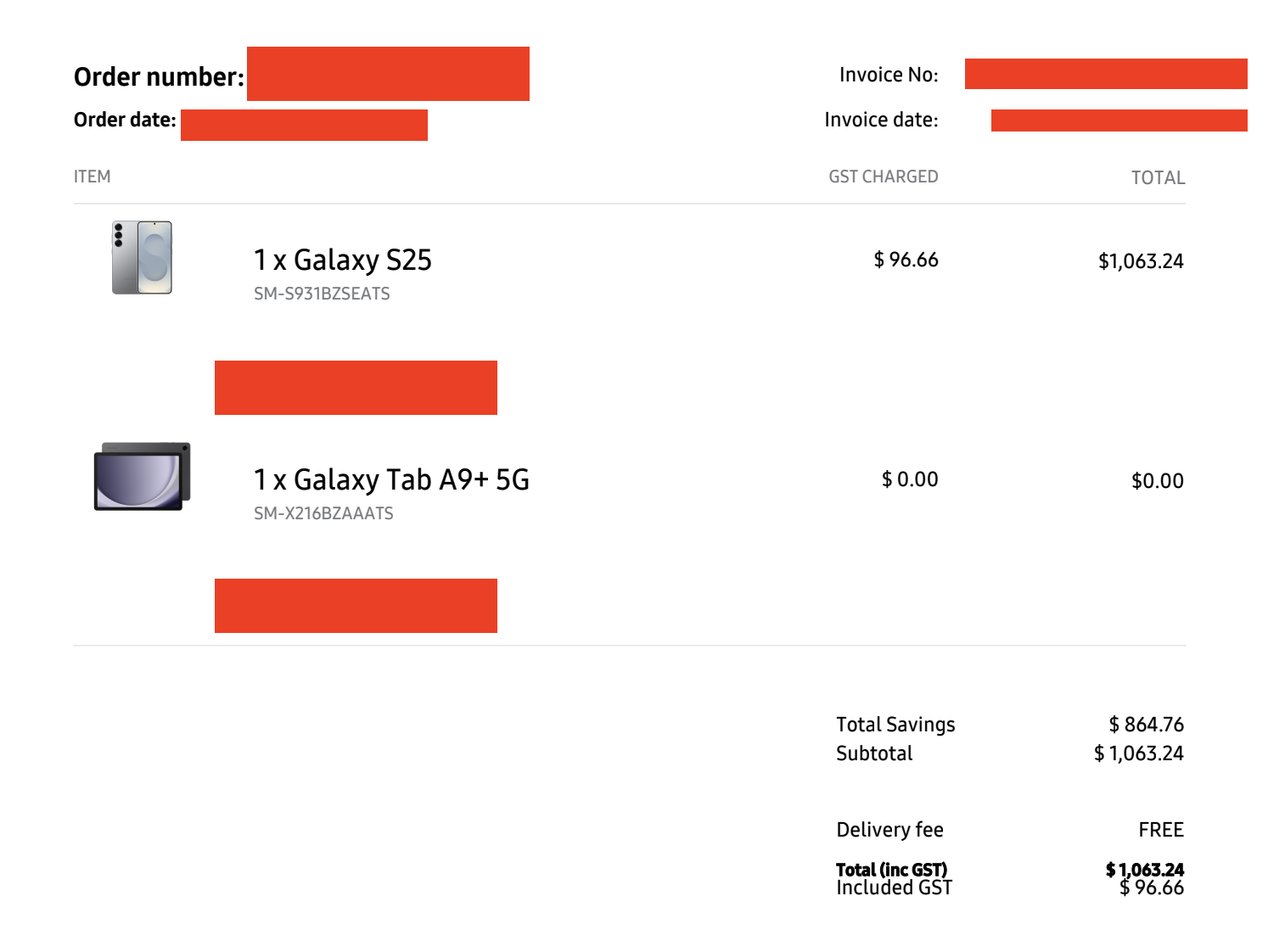Click the Total Savings $ 864.76 amount
Image resolution: width=1285 pixels, height=952 pixels.
[1146, 725]
